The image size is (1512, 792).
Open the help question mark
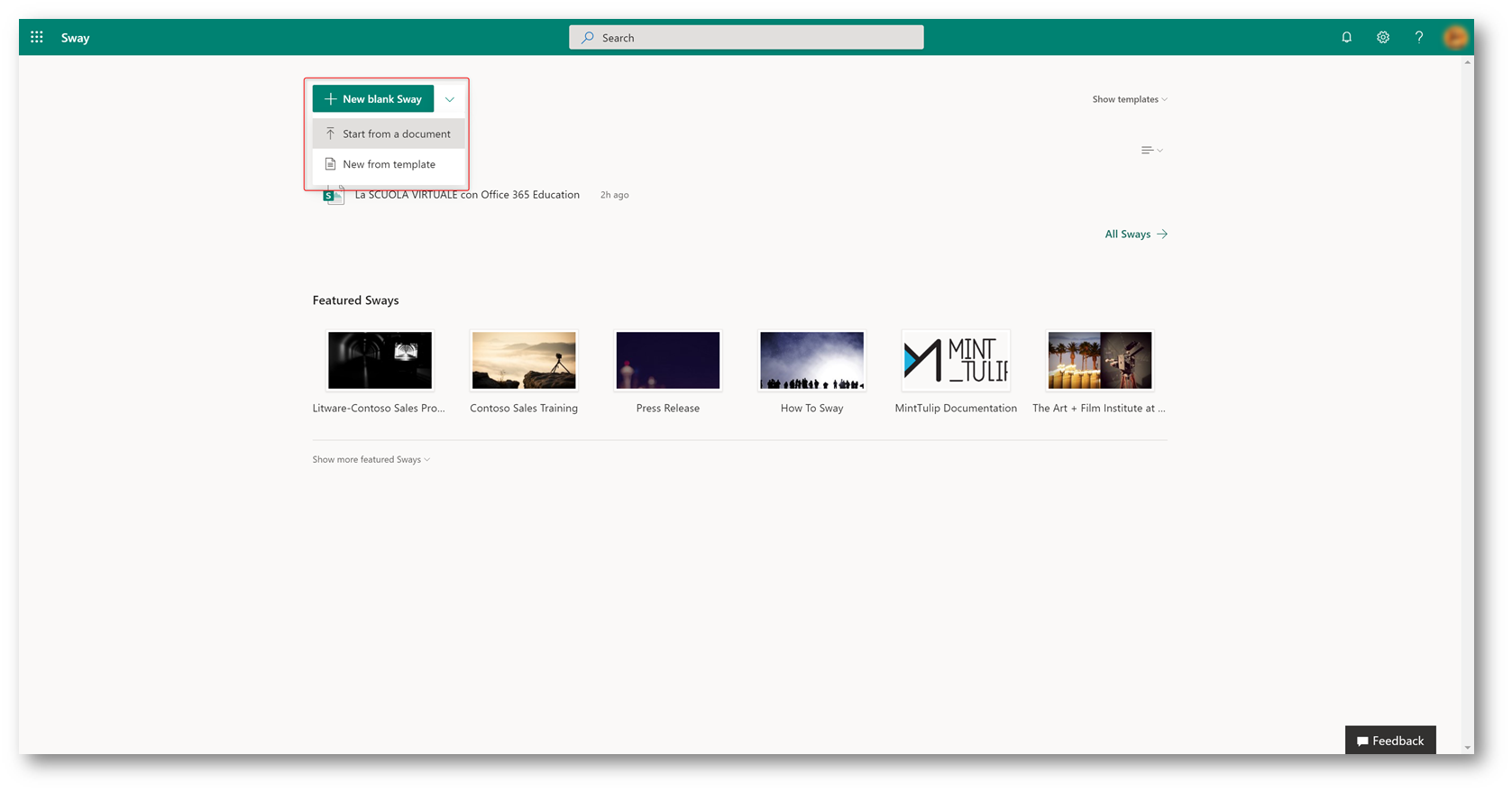pos(1418,37)
